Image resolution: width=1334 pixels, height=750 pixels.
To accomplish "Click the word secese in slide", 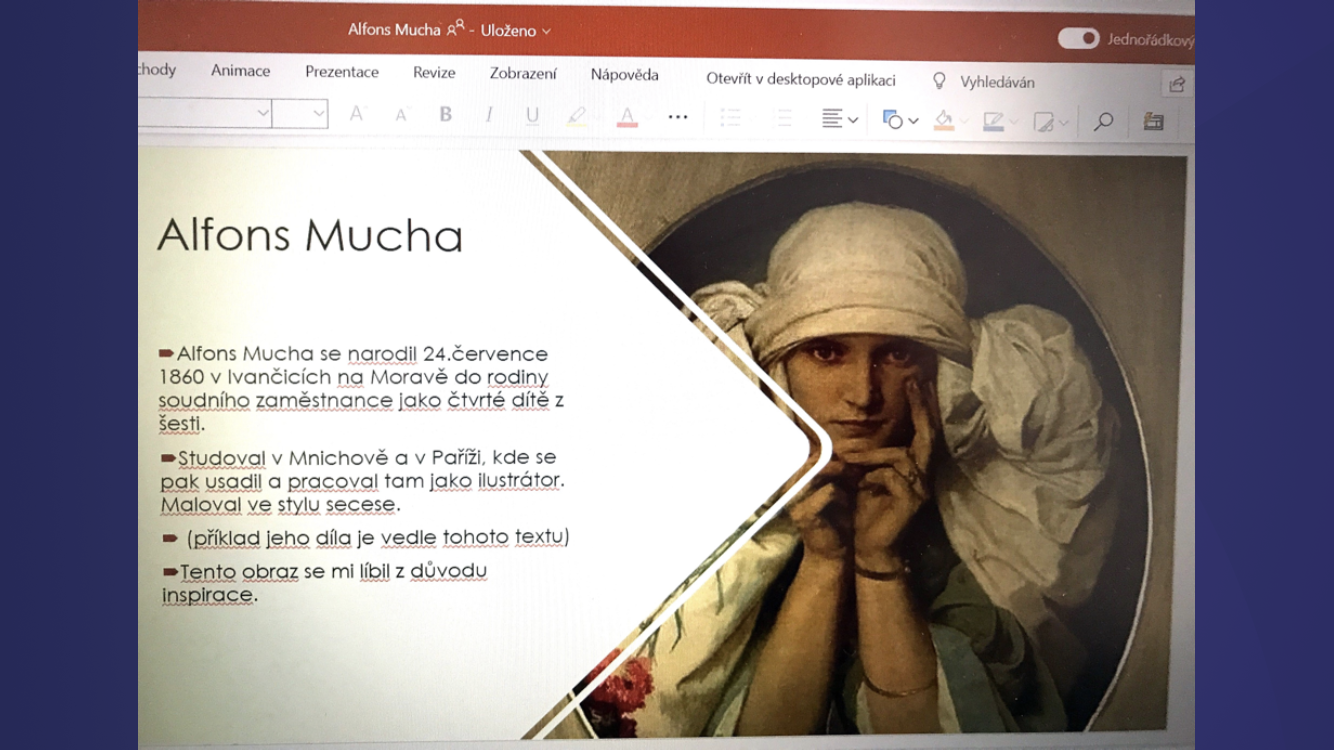I will click(x=360, y=504).
